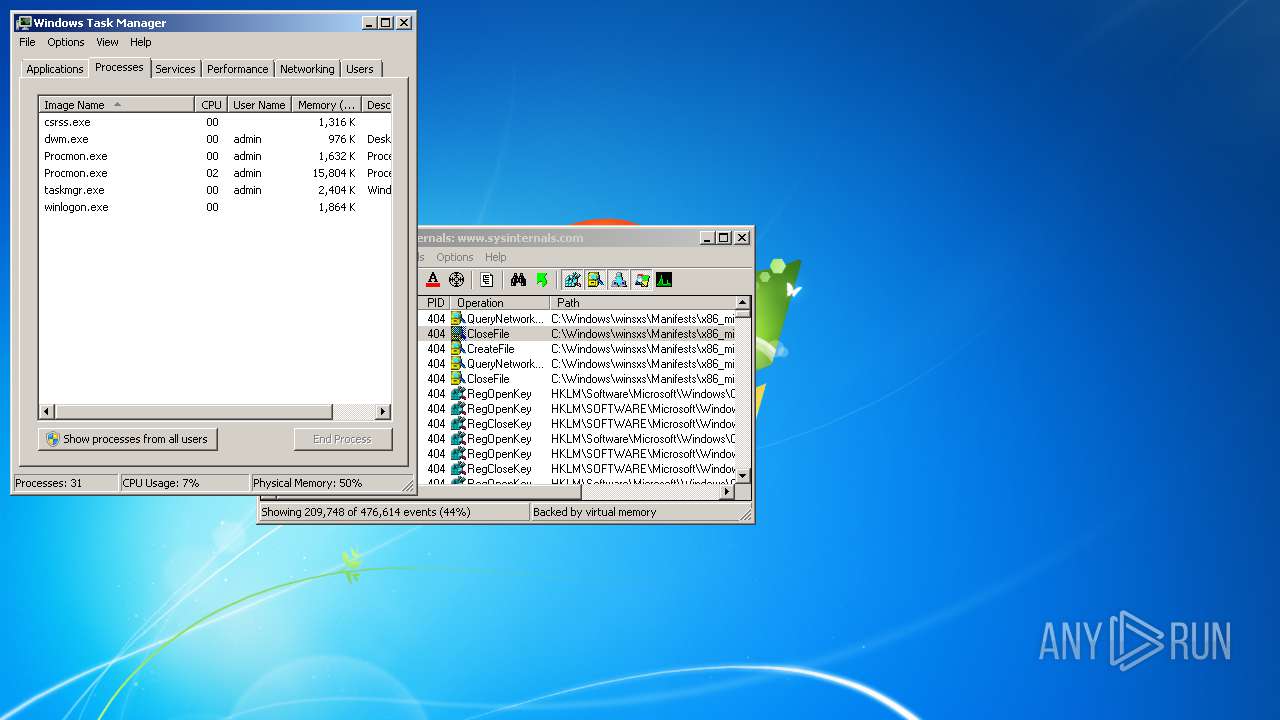The width and height of the screenshot is (1280, 720).
Task: Switch to the Services tab
Action: (175, 69)
